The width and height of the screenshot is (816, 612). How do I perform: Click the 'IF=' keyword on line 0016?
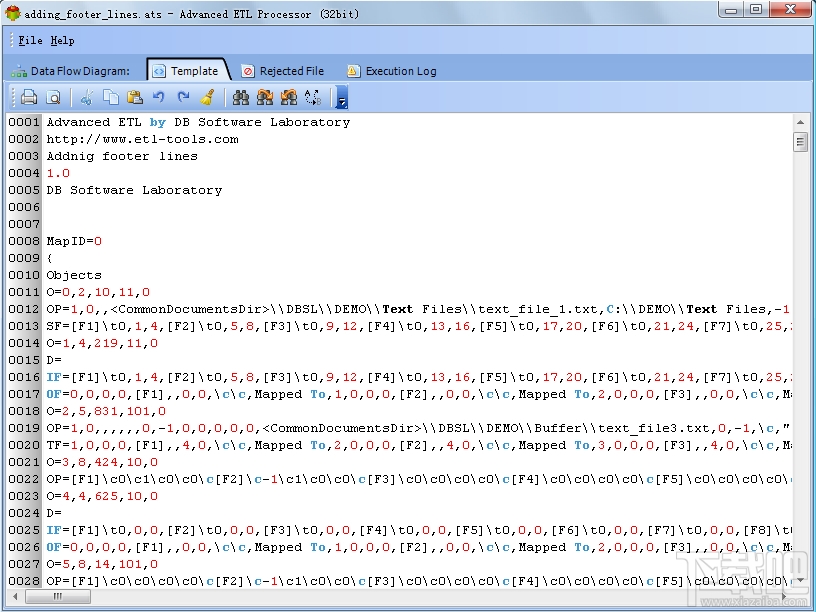[x=58, y=377]
